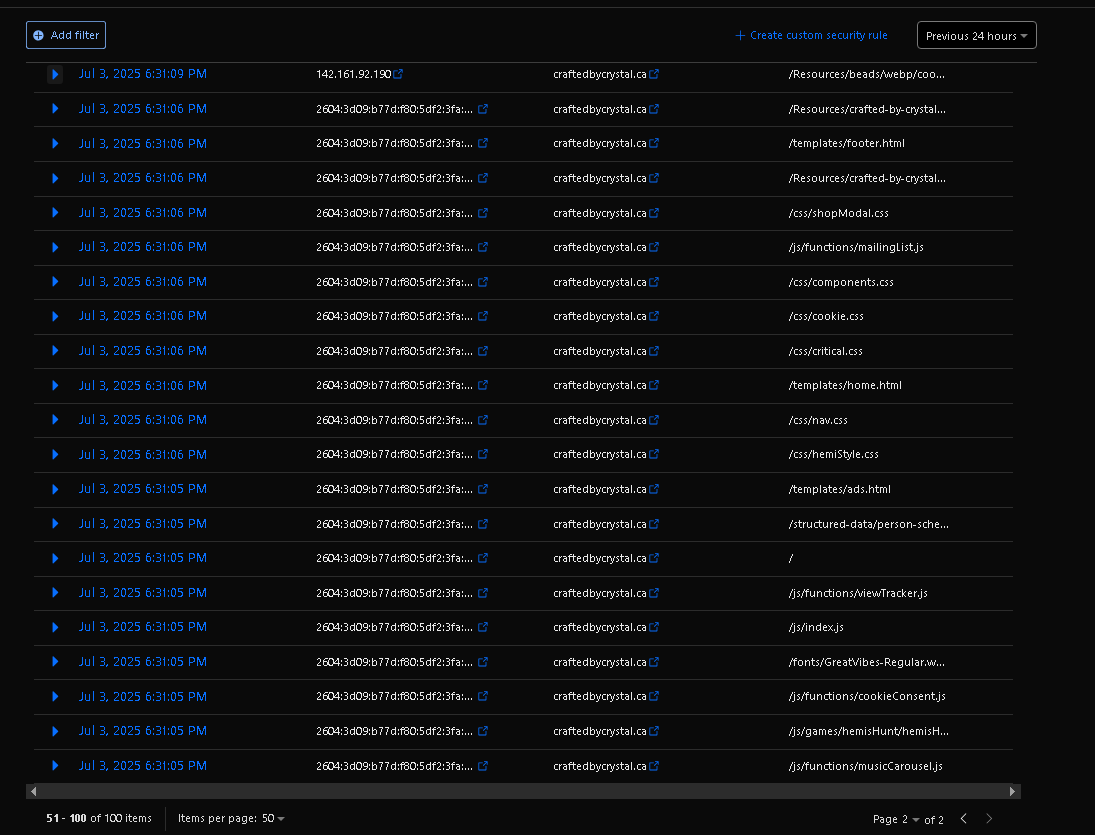Open host external link on /css/critical.css row
Screen dimensions: 1095x835
point(654,351)
